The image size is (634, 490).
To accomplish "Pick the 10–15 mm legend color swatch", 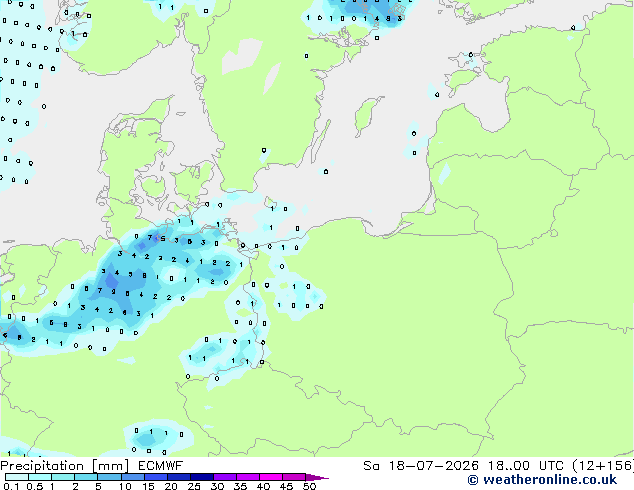I will point(133,477).
